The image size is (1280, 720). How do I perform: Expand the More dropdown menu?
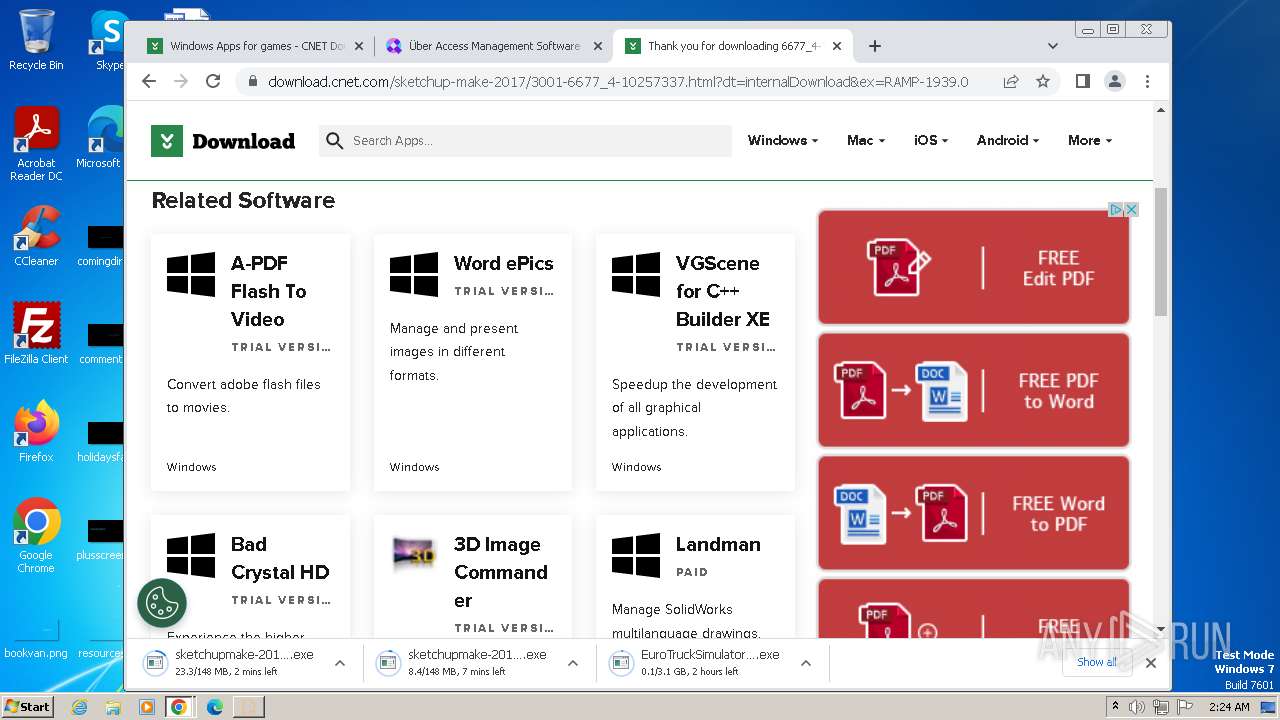click(1090, 141)
